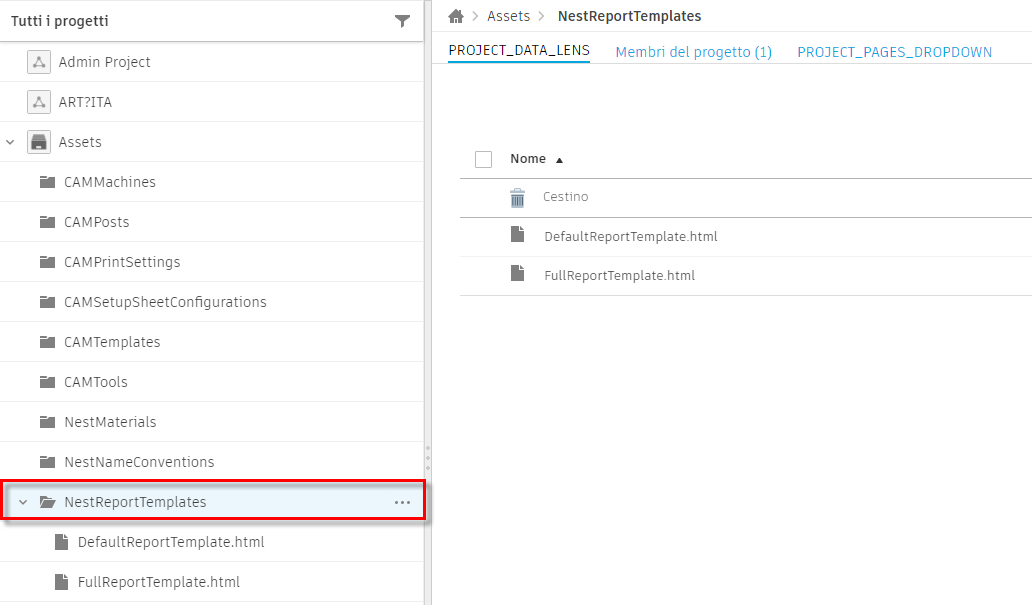Click the Assets drawer icon
Viewport: 1032px width, 605px height.
coord(38,141)
